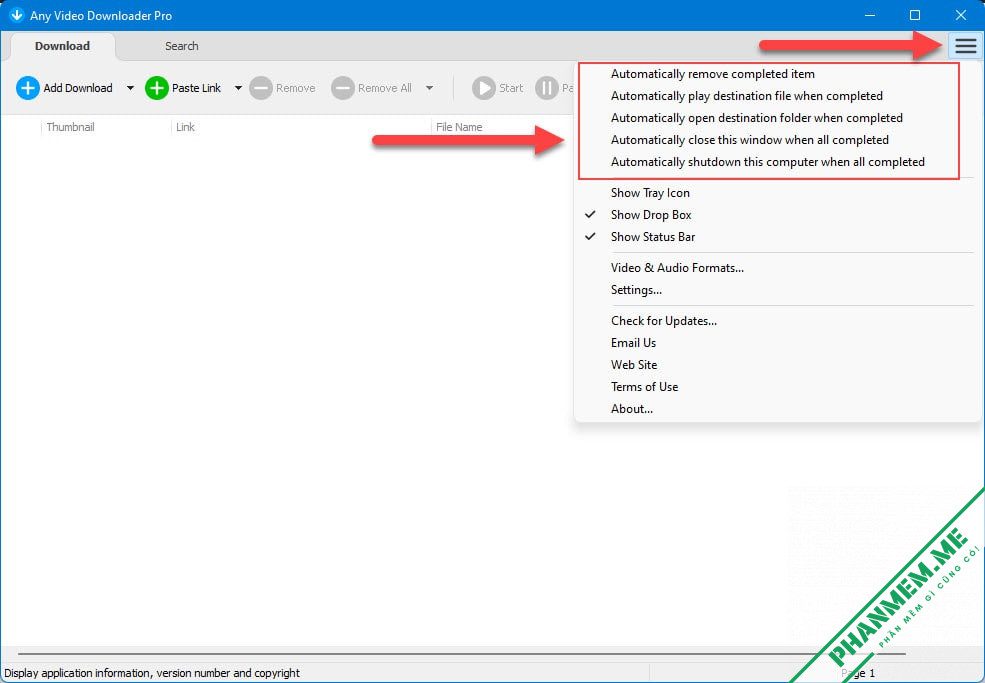The image size is (985, 683).
Task: Click the status bar description text
Action: [x=152, y=673]
